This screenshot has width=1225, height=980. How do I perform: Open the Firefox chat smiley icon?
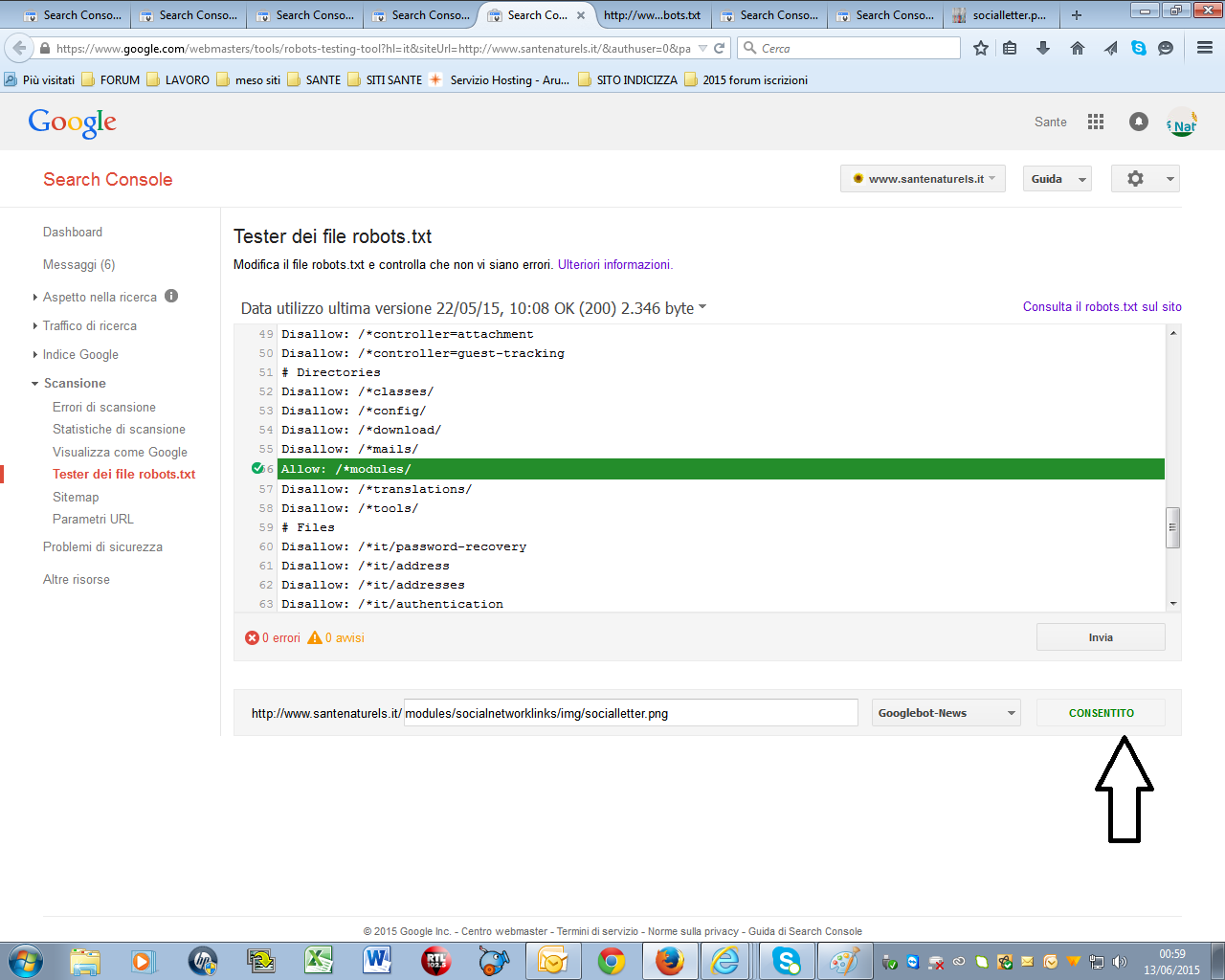click(x=1166, y=48)
